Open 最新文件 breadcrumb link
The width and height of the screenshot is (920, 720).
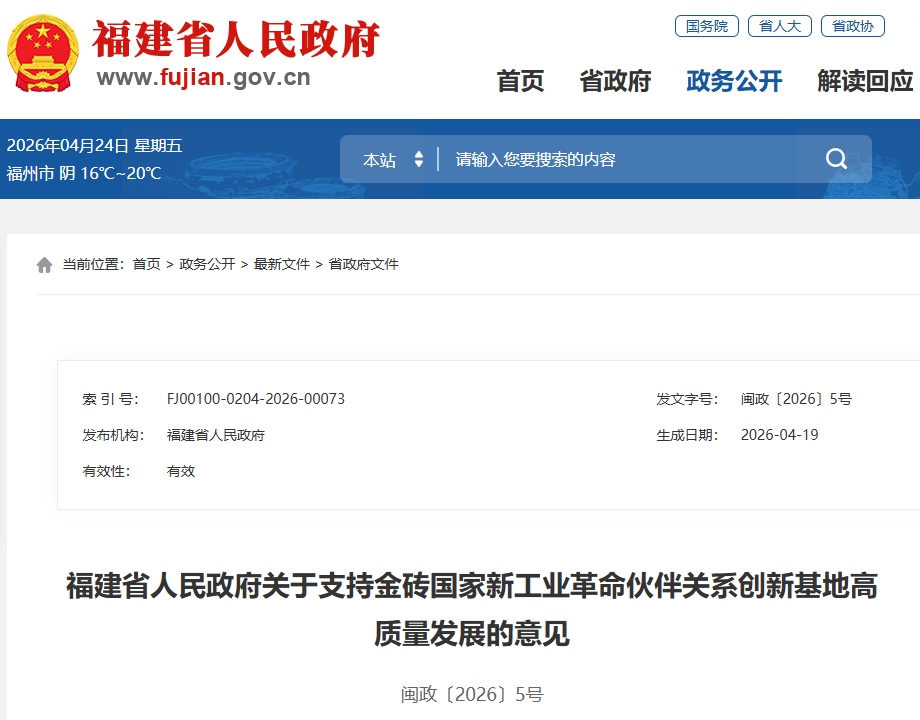point(282,264)
